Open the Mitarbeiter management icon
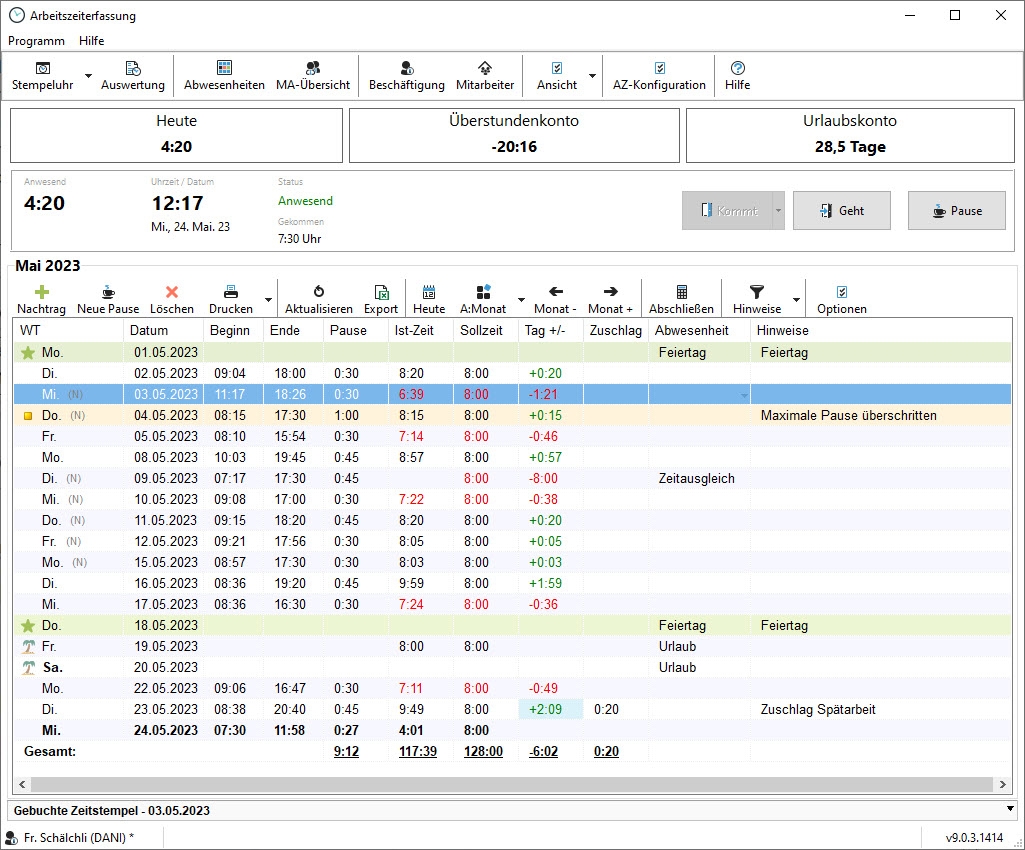The image size is (1025, 850). (485, 75)
